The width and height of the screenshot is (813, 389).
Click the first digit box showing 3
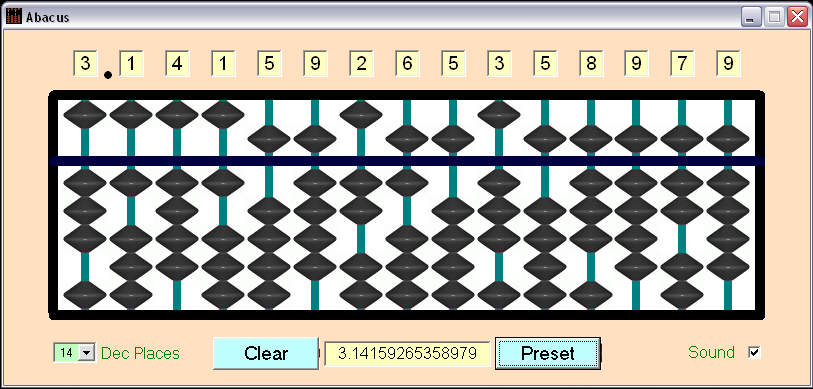(86, 64)
